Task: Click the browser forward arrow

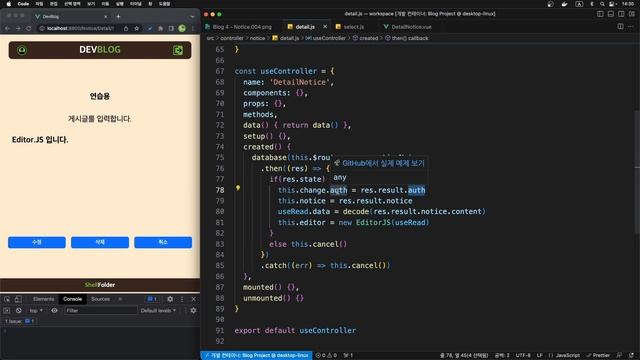Action: click(18, 28)
